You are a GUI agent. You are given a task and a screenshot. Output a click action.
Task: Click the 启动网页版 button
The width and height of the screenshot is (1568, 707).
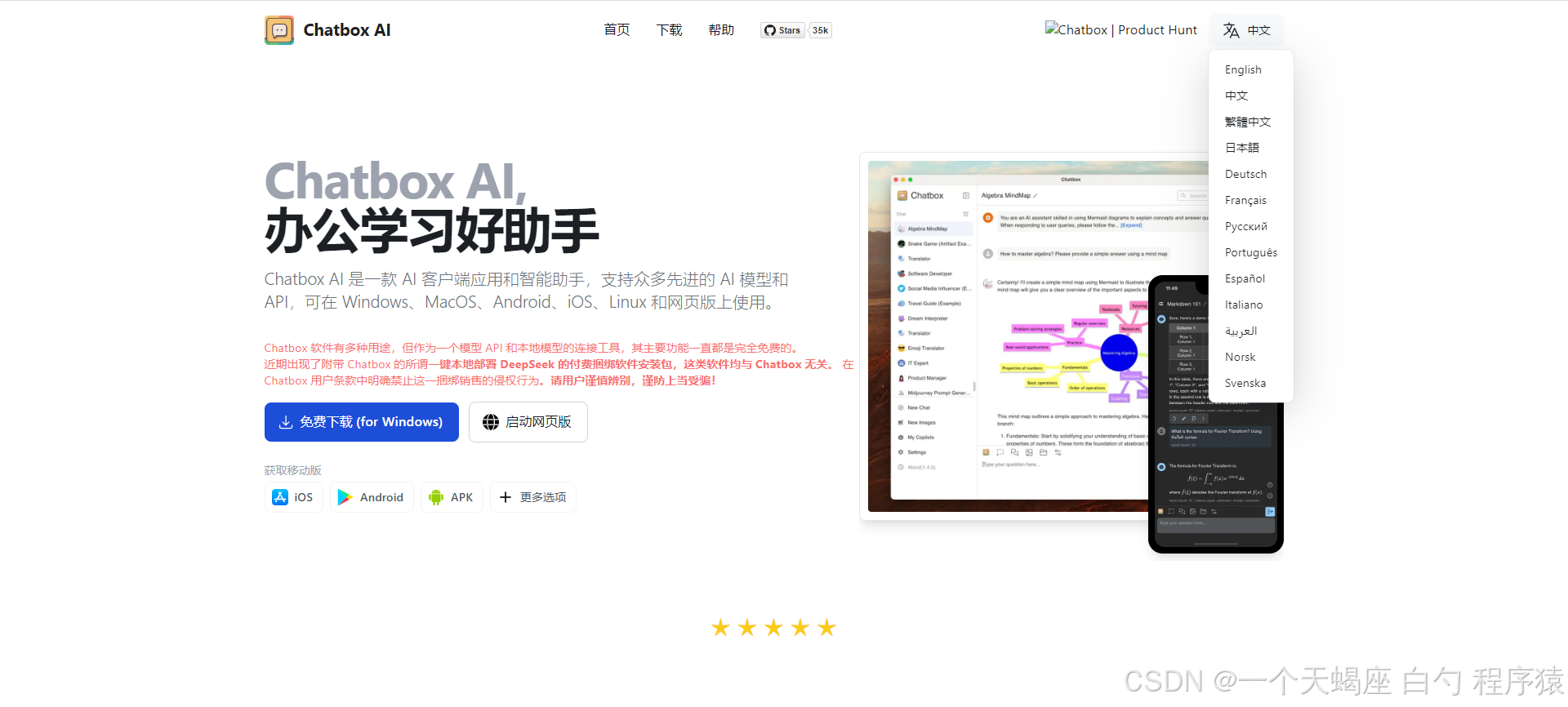coord(528,422)
